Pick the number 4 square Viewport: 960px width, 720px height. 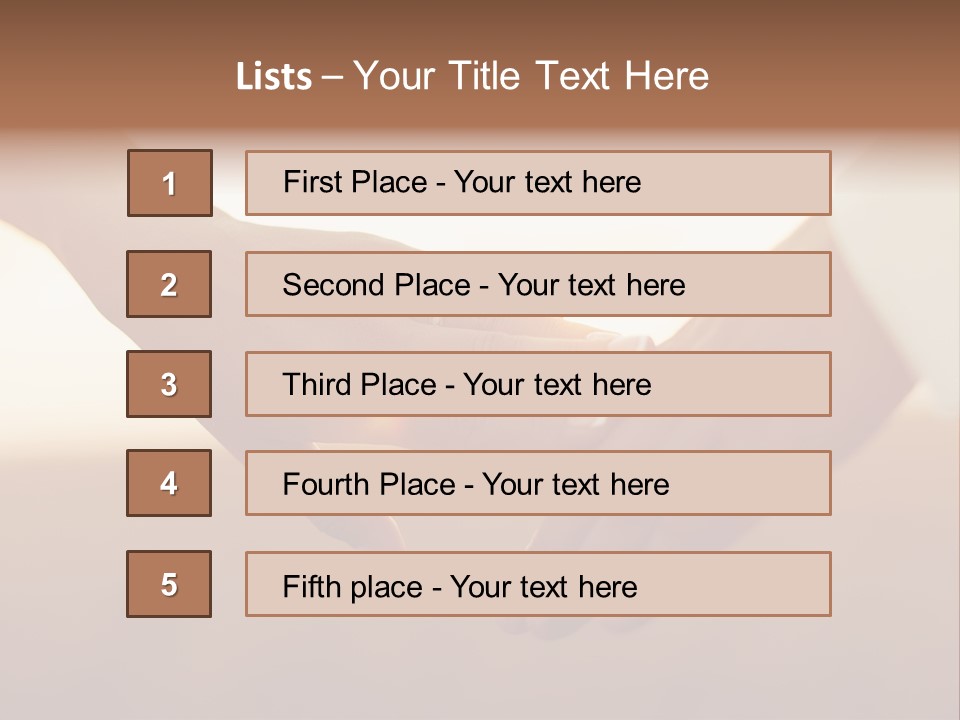tap(169, 483)
